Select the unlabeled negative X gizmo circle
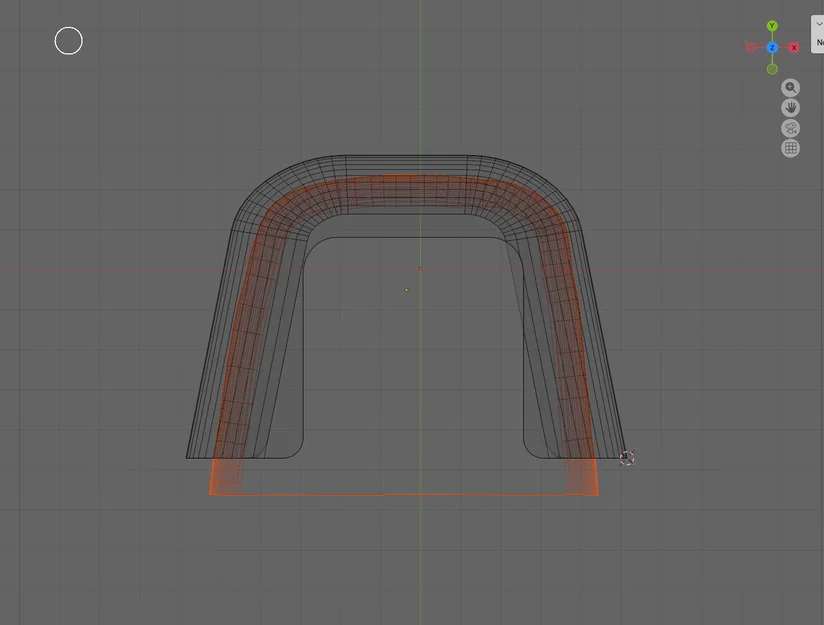 pos(750,48)
